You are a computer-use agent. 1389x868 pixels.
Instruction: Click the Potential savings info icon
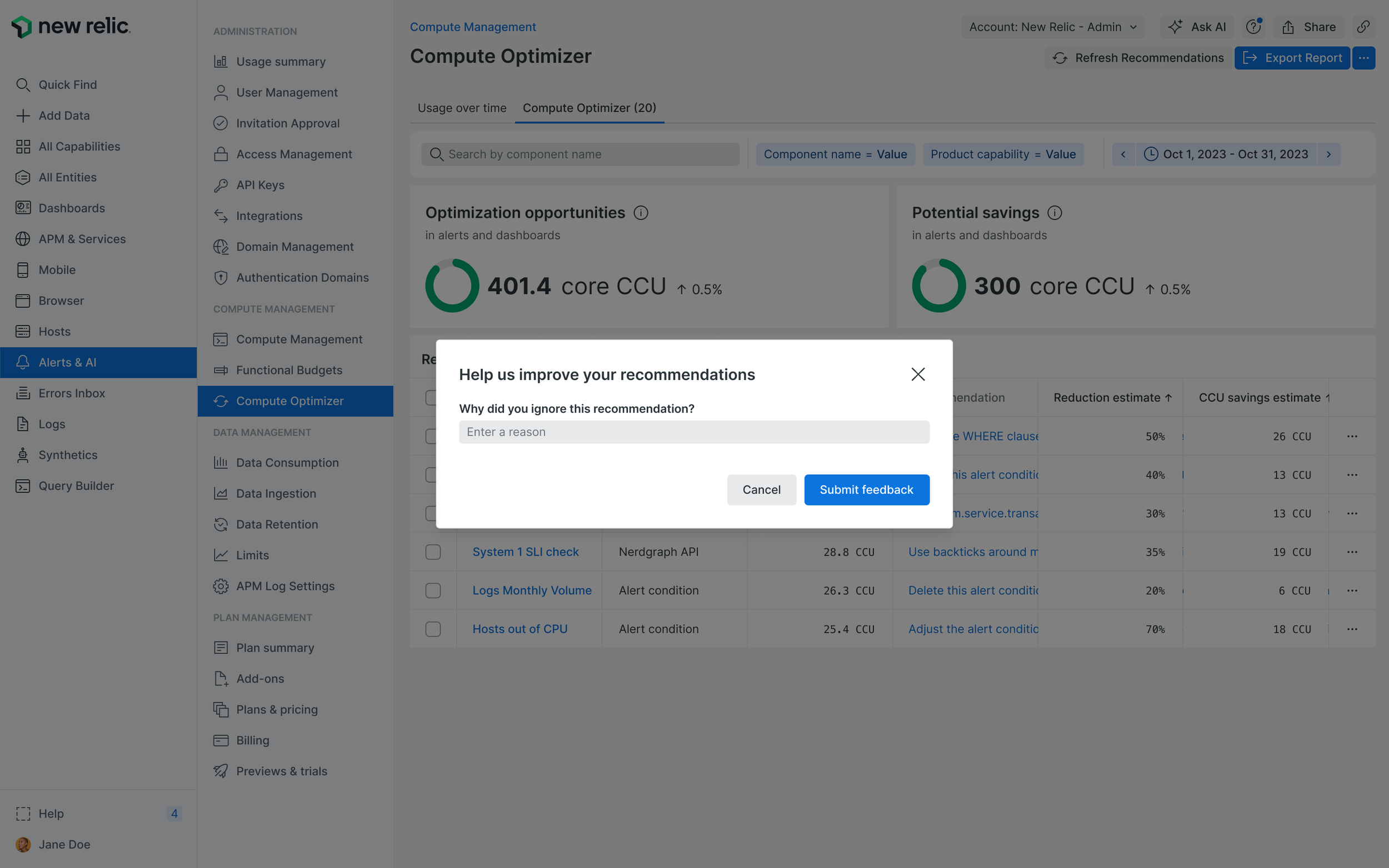[x=1054, y=213]
